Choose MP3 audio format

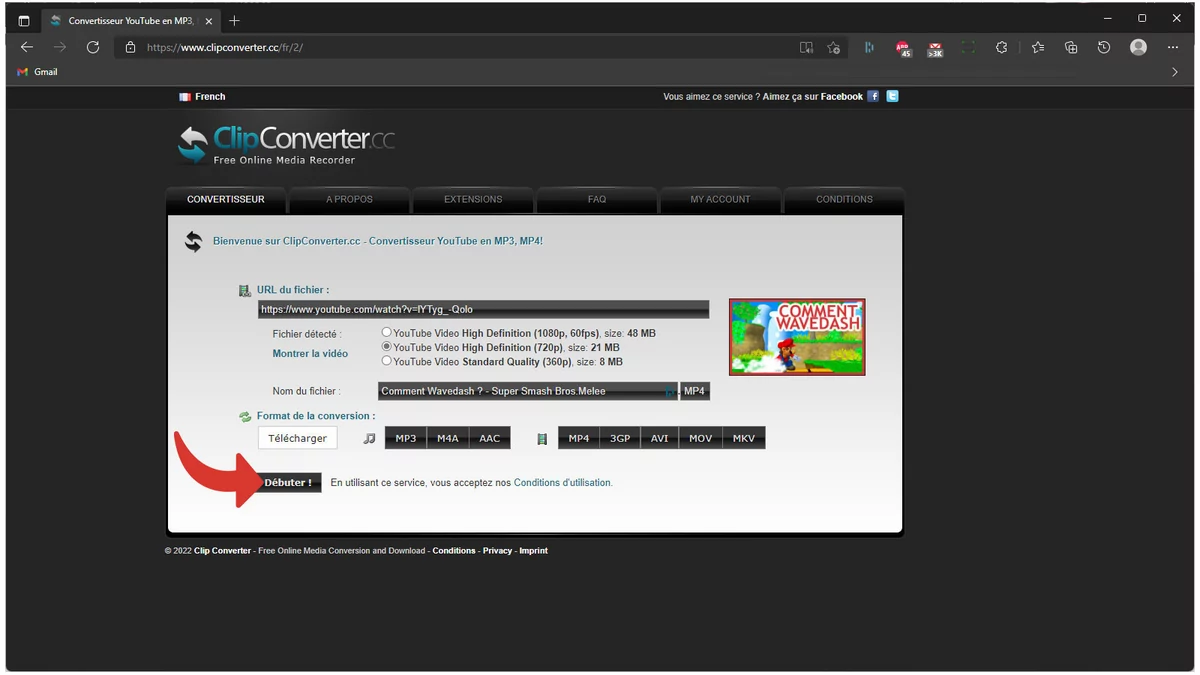click(x=405, y=438)
